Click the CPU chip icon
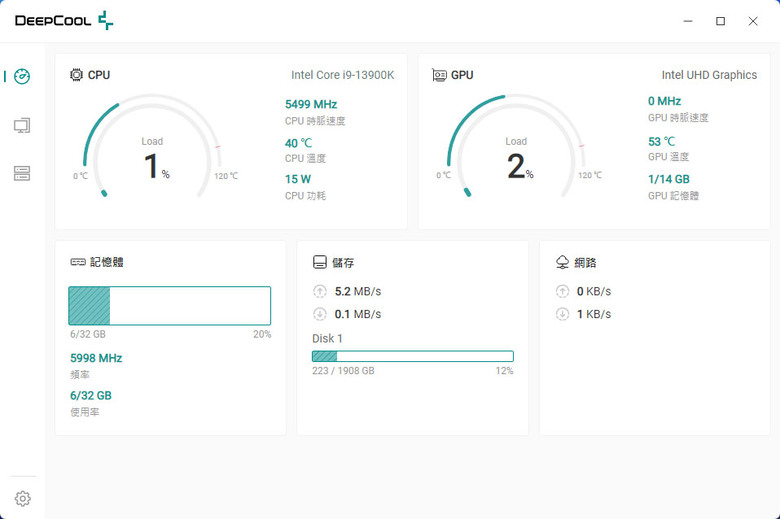Image resolution: width=780 pixels, height=519 pixels. 76,75
